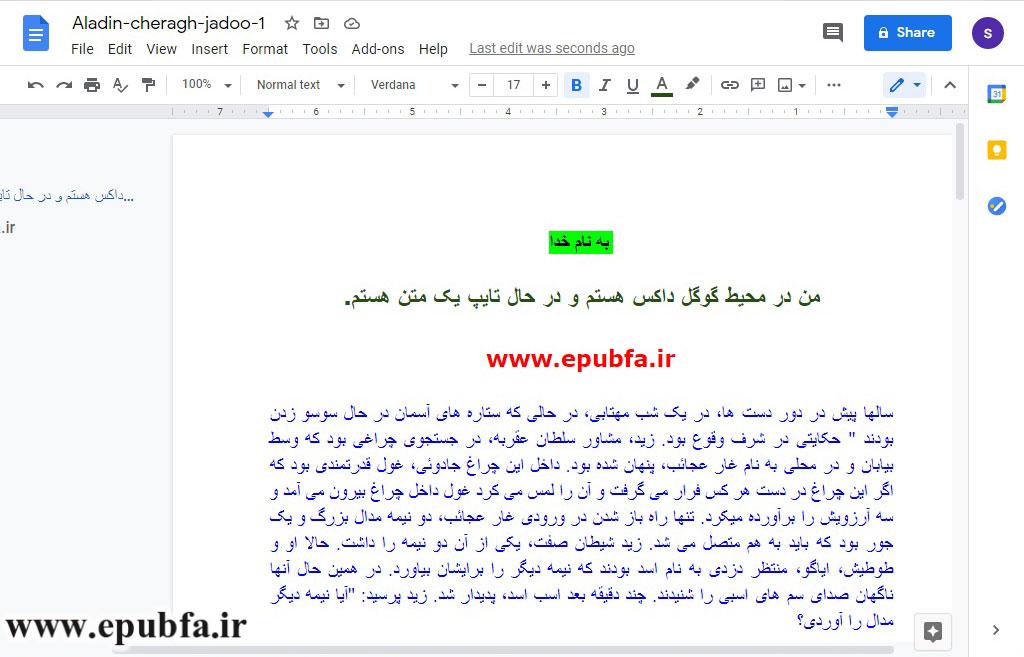Viewport: 1024px width, 657px height.
Task: Click the green heading من در محیط گوگل داکس
Action: [x=582, y=297]
